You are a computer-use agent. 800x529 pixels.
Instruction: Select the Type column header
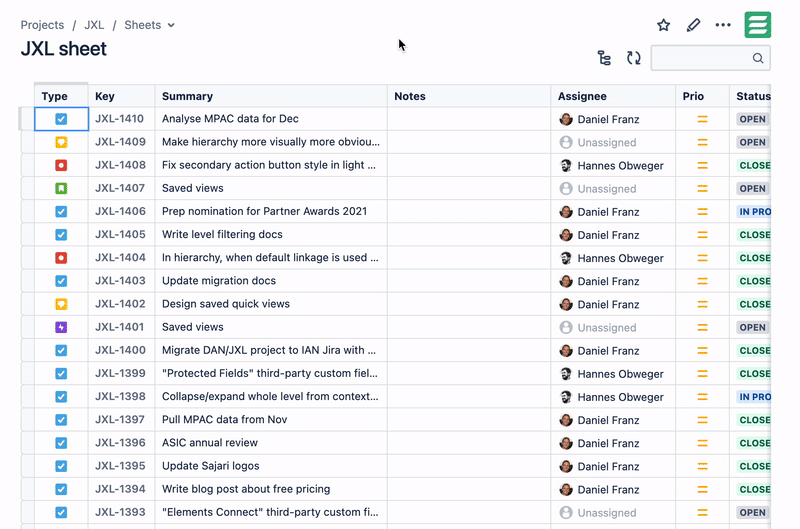pos(61,96)
